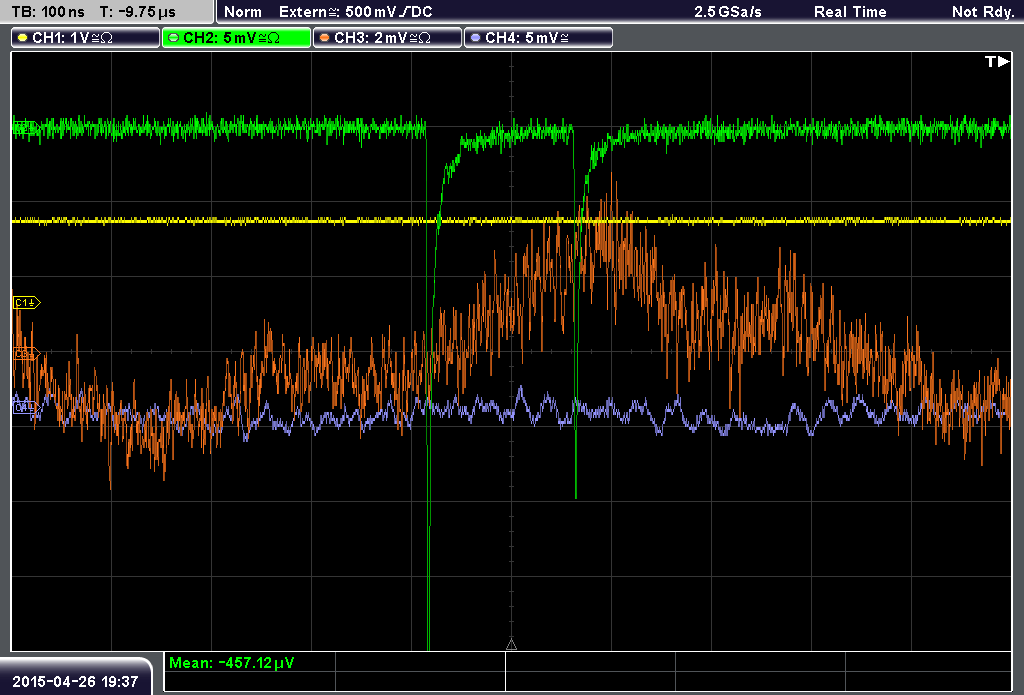Click the C1 ground level marker

click(27, 302)
